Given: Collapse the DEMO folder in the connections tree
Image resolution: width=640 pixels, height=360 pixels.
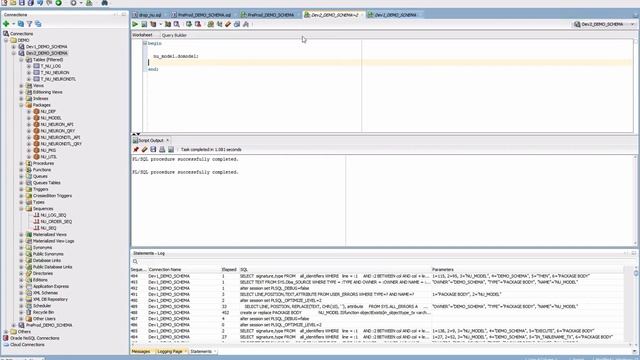Looking at the screenshot, I should tap(6, 40).
